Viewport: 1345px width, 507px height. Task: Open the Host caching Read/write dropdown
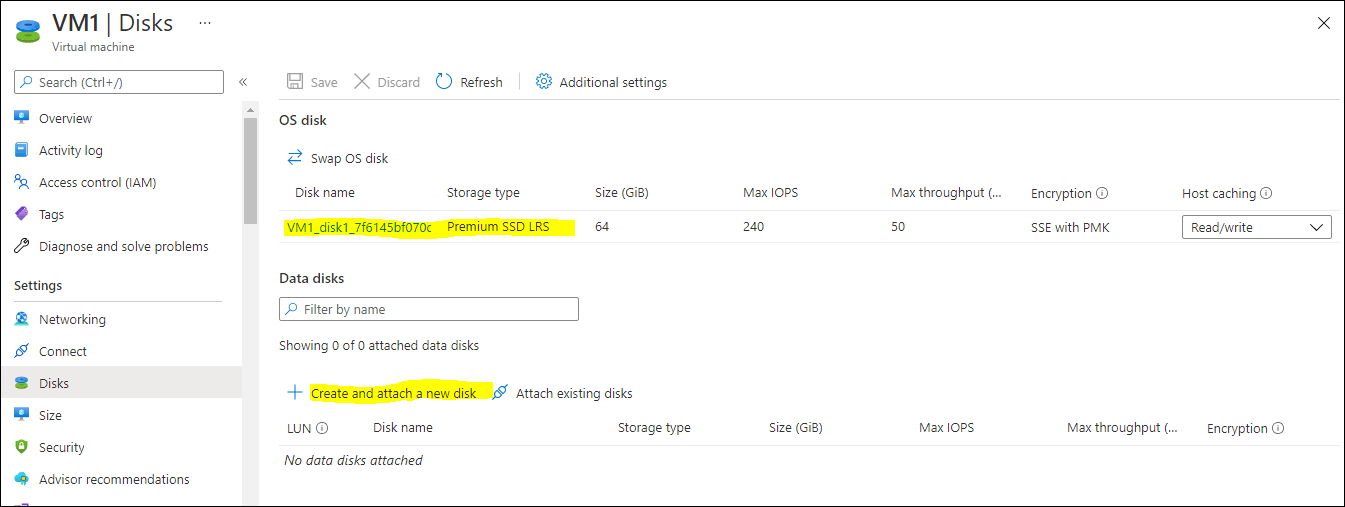click(1257, 227)
